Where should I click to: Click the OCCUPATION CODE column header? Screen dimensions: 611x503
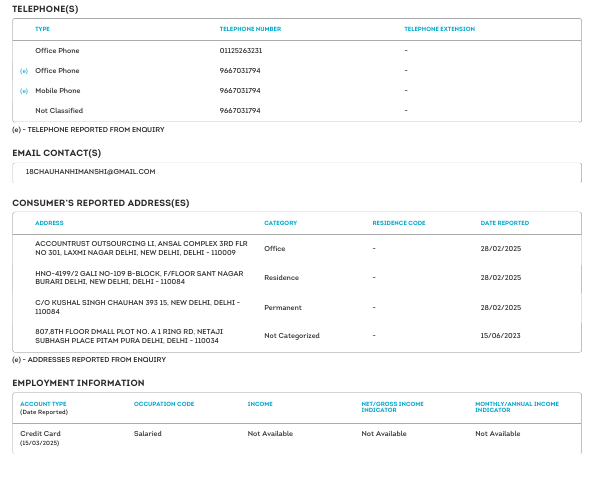click(x=164, y=404)
